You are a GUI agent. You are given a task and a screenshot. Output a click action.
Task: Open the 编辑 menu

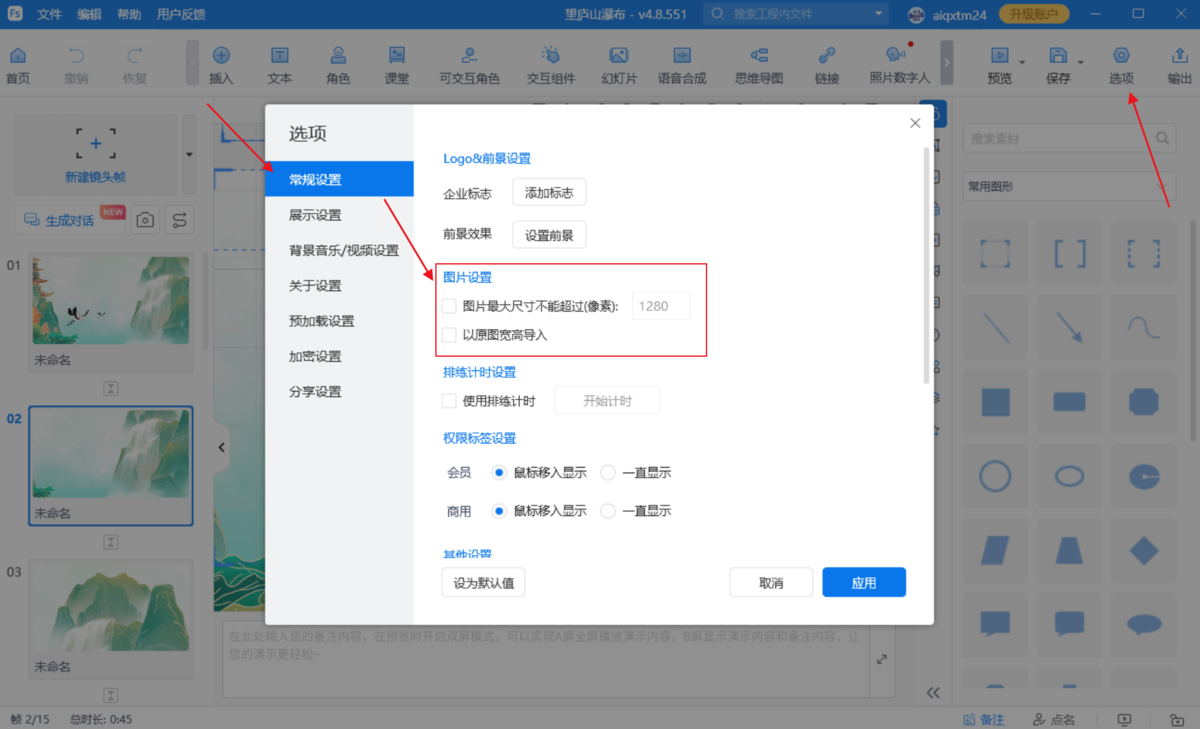click(x=89, y=14)
